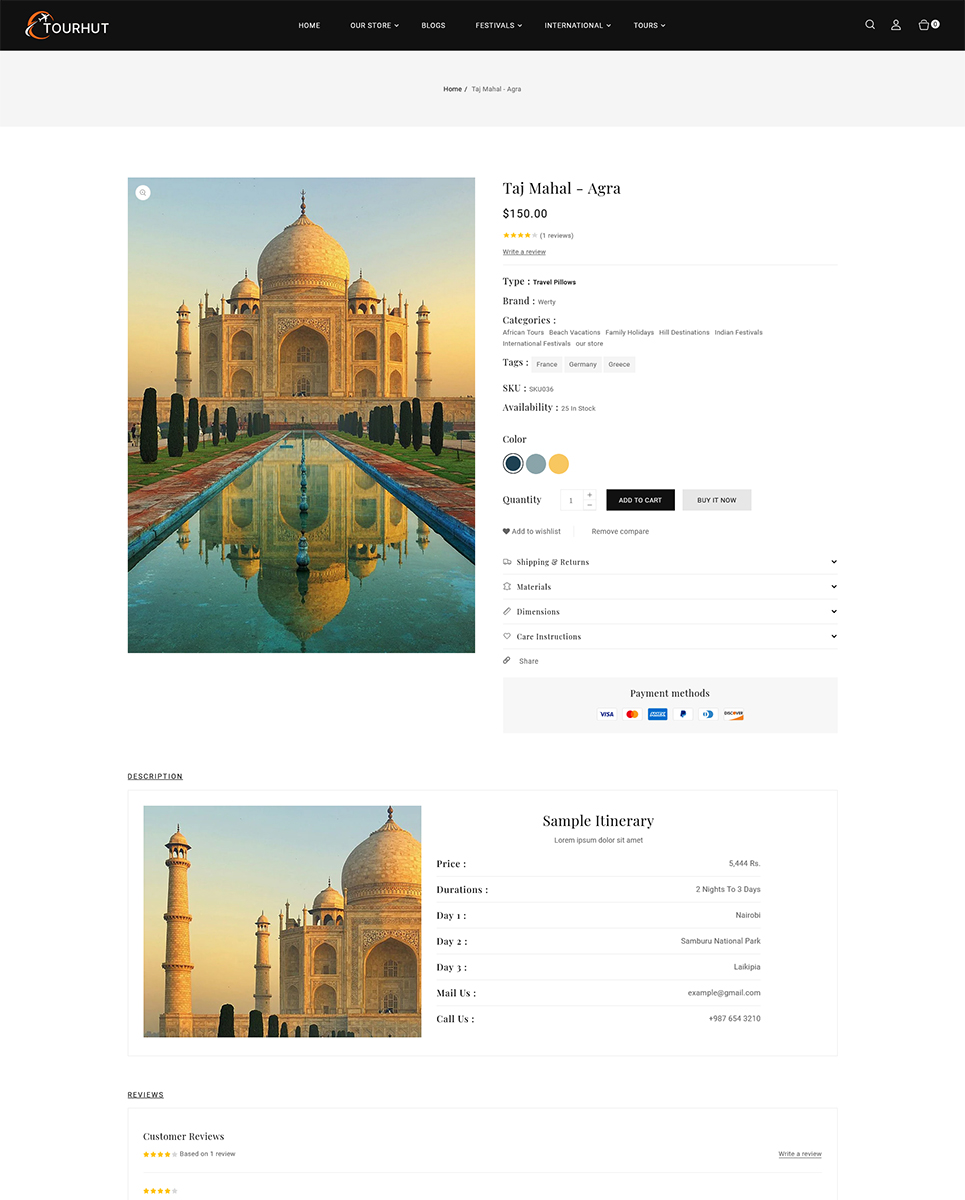Increase quantity with the plus stepper
This screenshot has height=1200, width=965.
[x=590, y=495]
